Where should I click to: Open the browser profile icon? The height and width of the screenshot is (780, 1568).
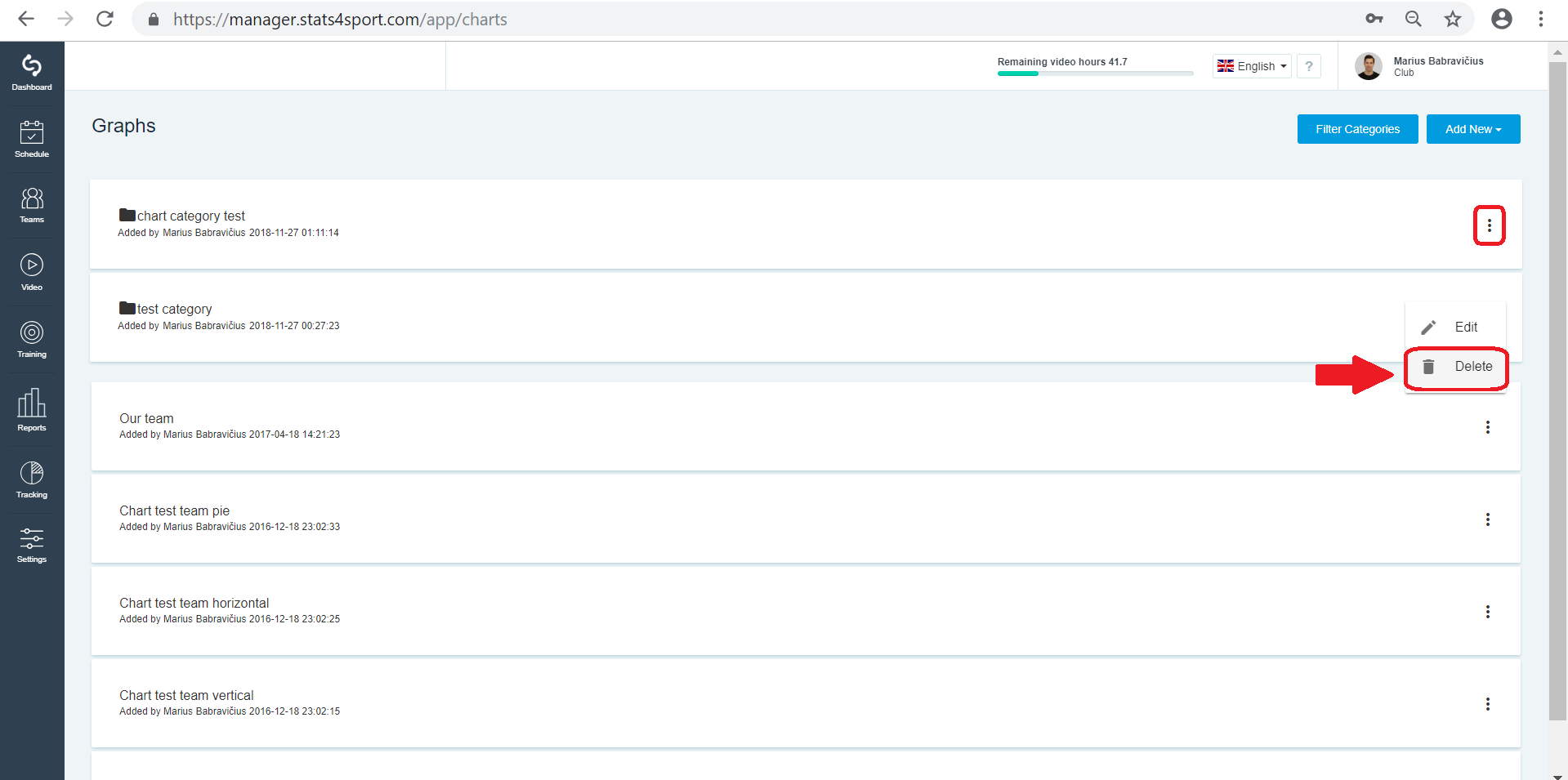click(1501, 19)
